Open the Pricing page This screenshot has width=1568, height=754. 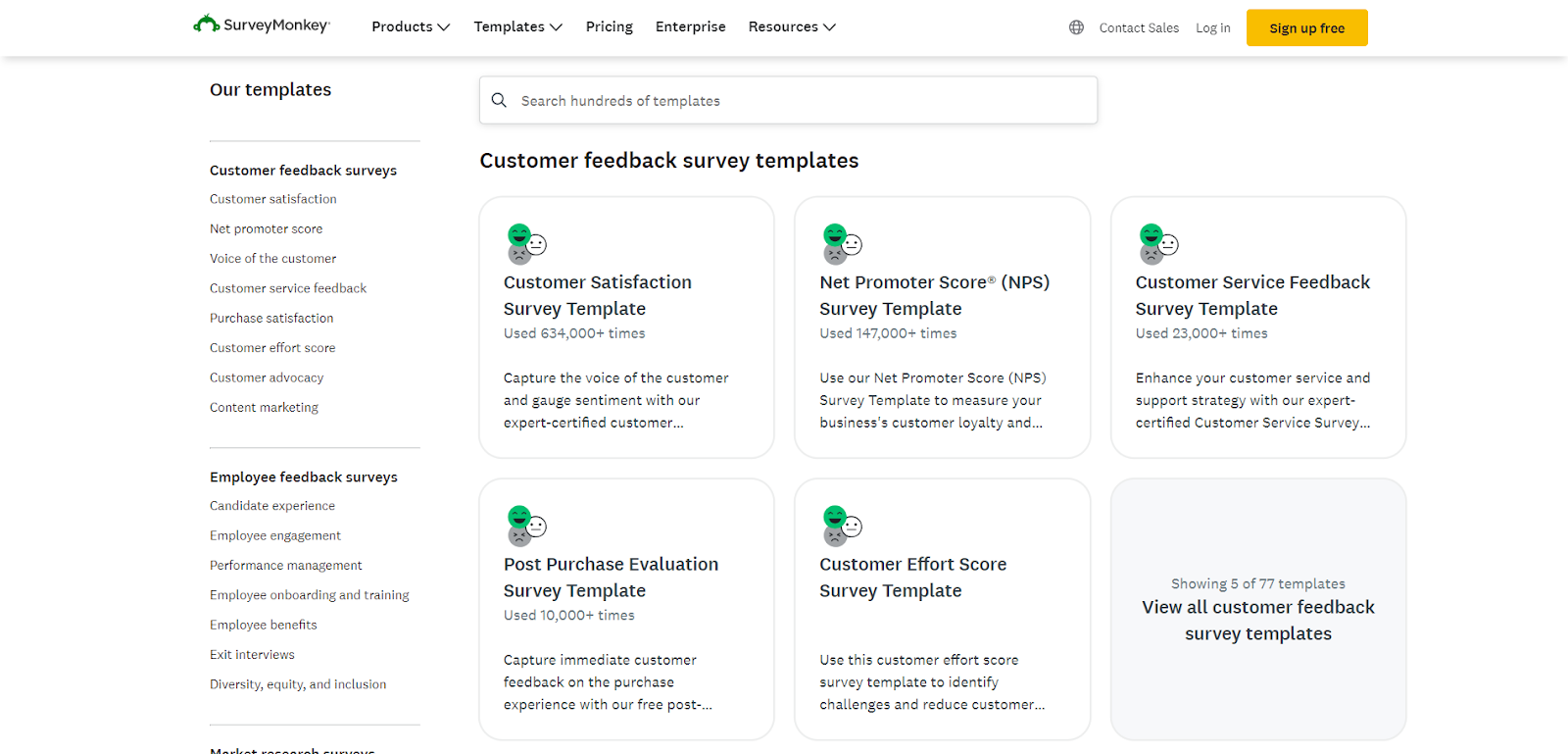(610, 26)
